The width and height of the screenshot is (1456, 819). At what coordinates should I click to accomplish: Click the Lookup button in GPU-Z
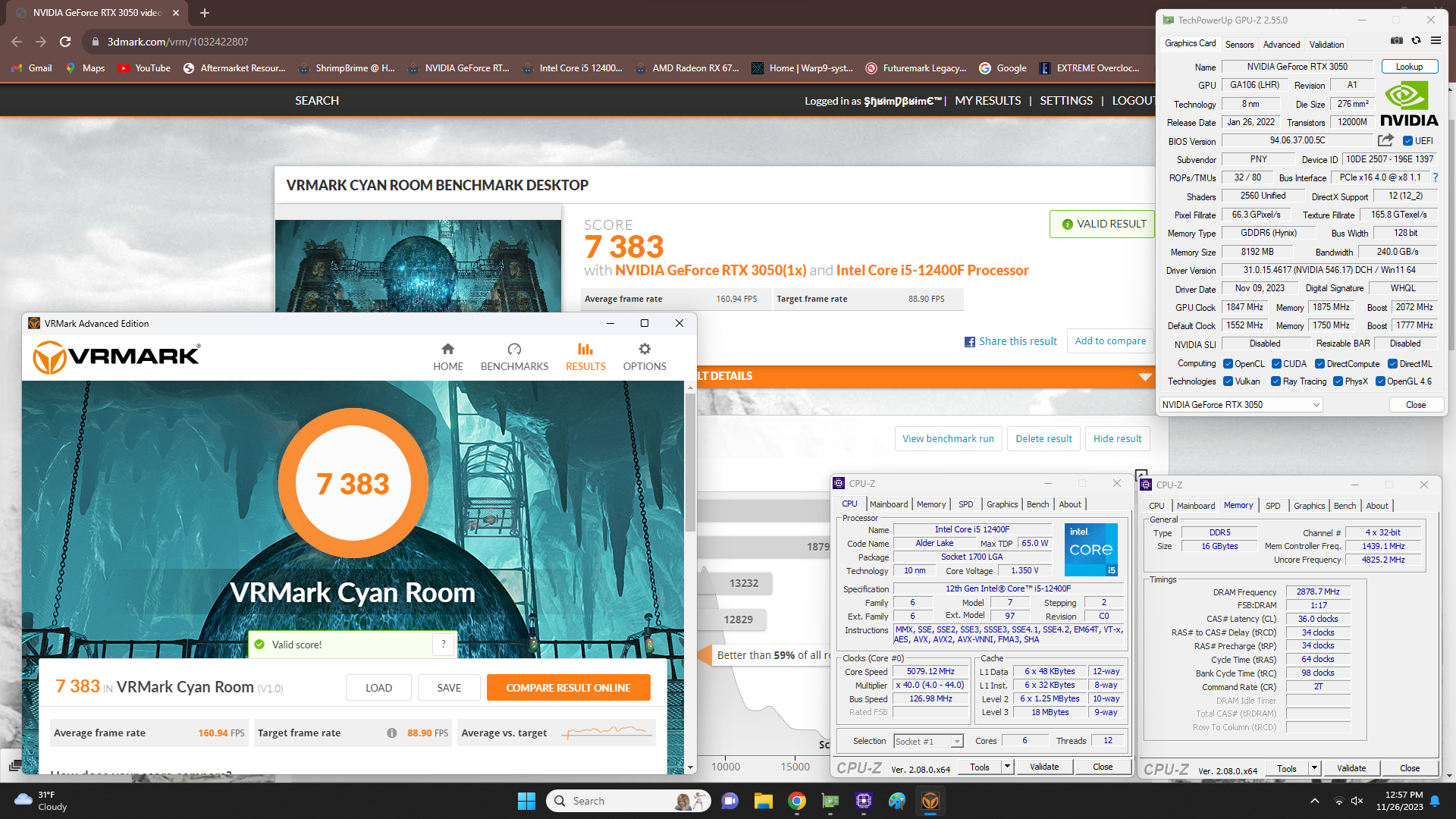[1409, 67]
